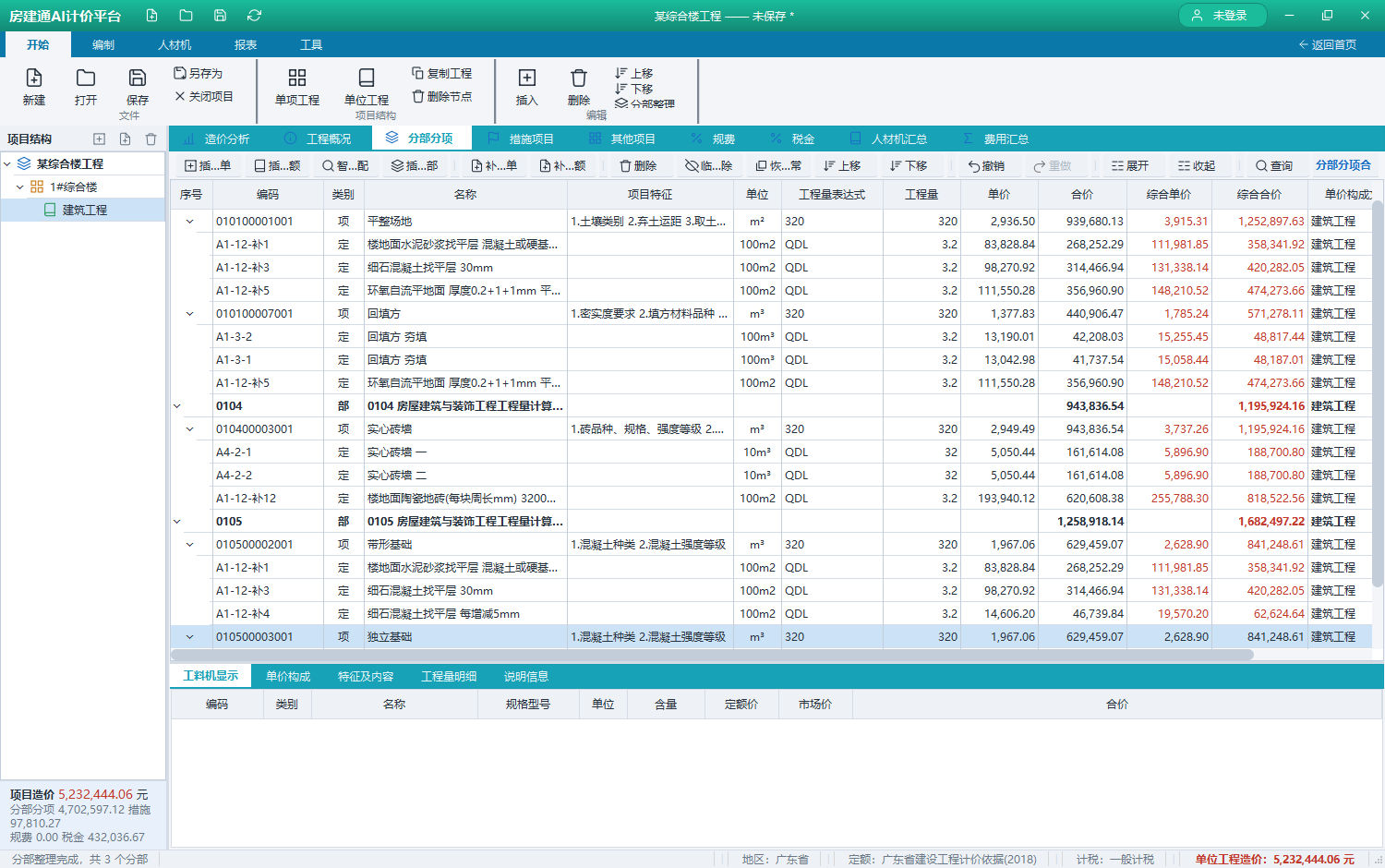Click the table's horizontal scrollbar
Screen dimensions: 1385x868
[712, 656]
